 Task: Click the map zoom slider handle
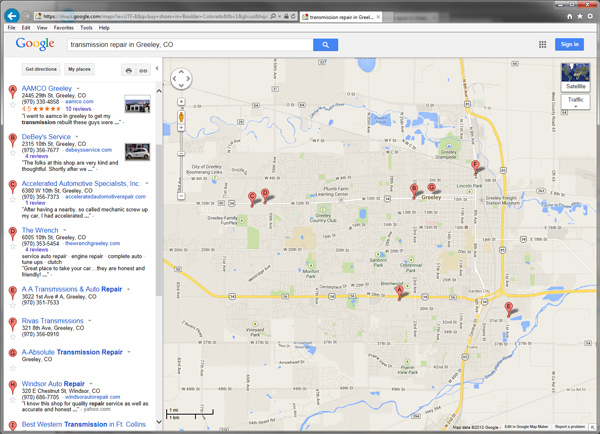(x=181, y=153)
